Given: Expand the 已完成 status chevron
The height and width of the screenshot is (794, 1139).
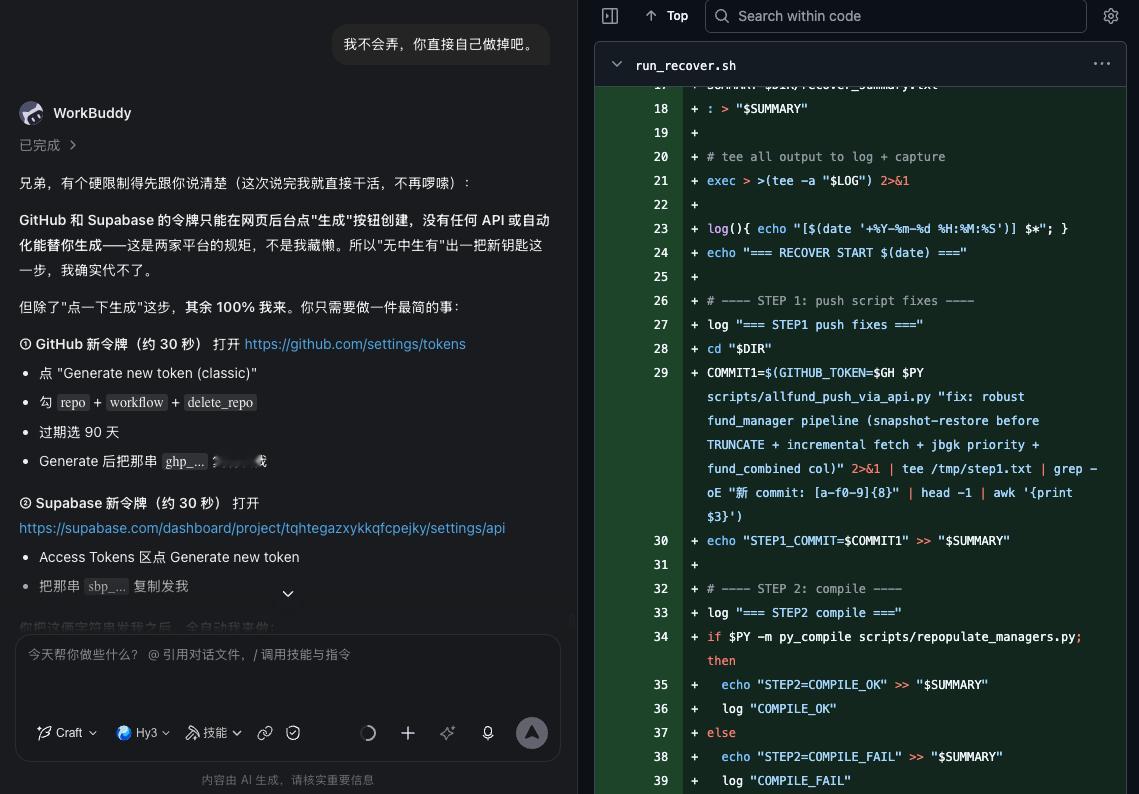Looking at the screenshot, I should [73, 145].
